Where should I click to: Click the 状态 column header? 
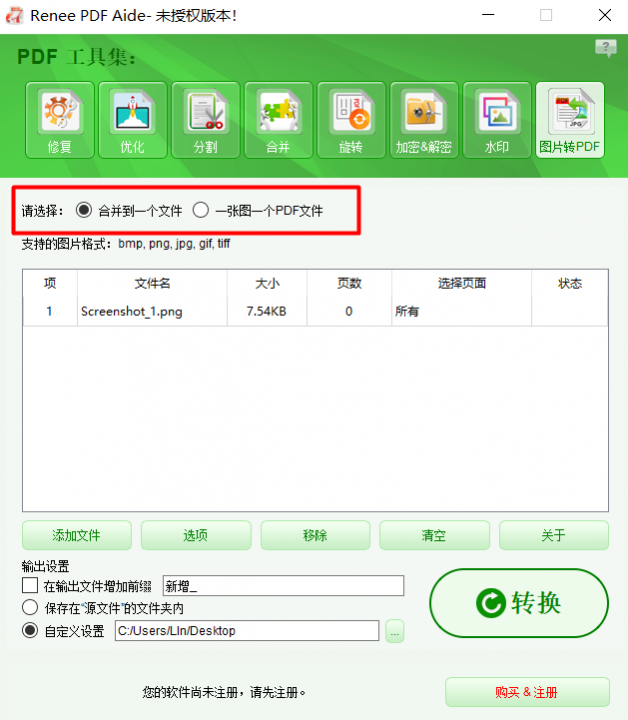pyautogui.click(x=570, y=283)
